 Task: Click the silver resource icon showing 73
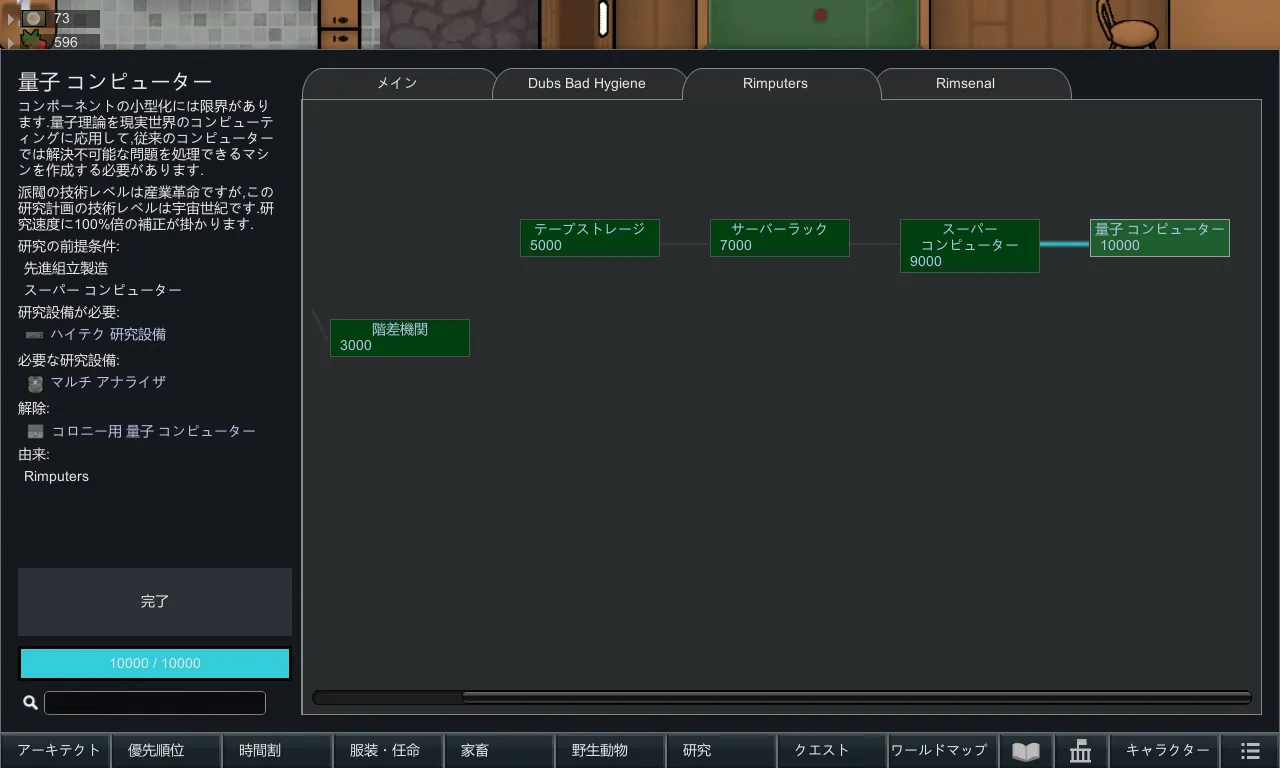[x=34, y=18]
